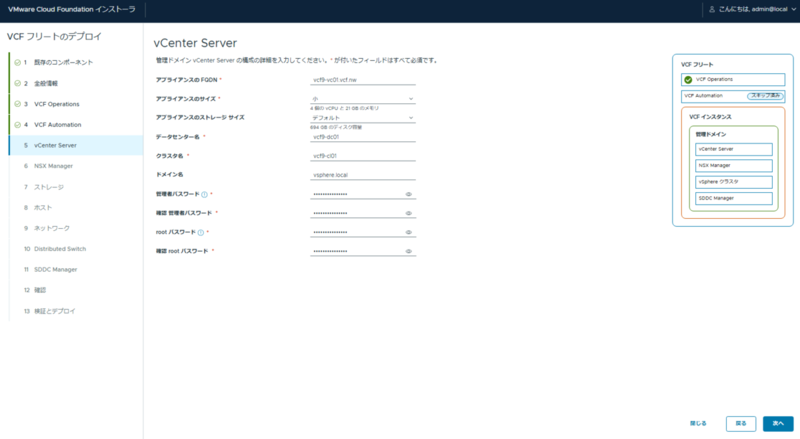Click the VCF Operations box in diagram
Image resolution: width=800 pixels, height=439 pixels.
(733, 80)
